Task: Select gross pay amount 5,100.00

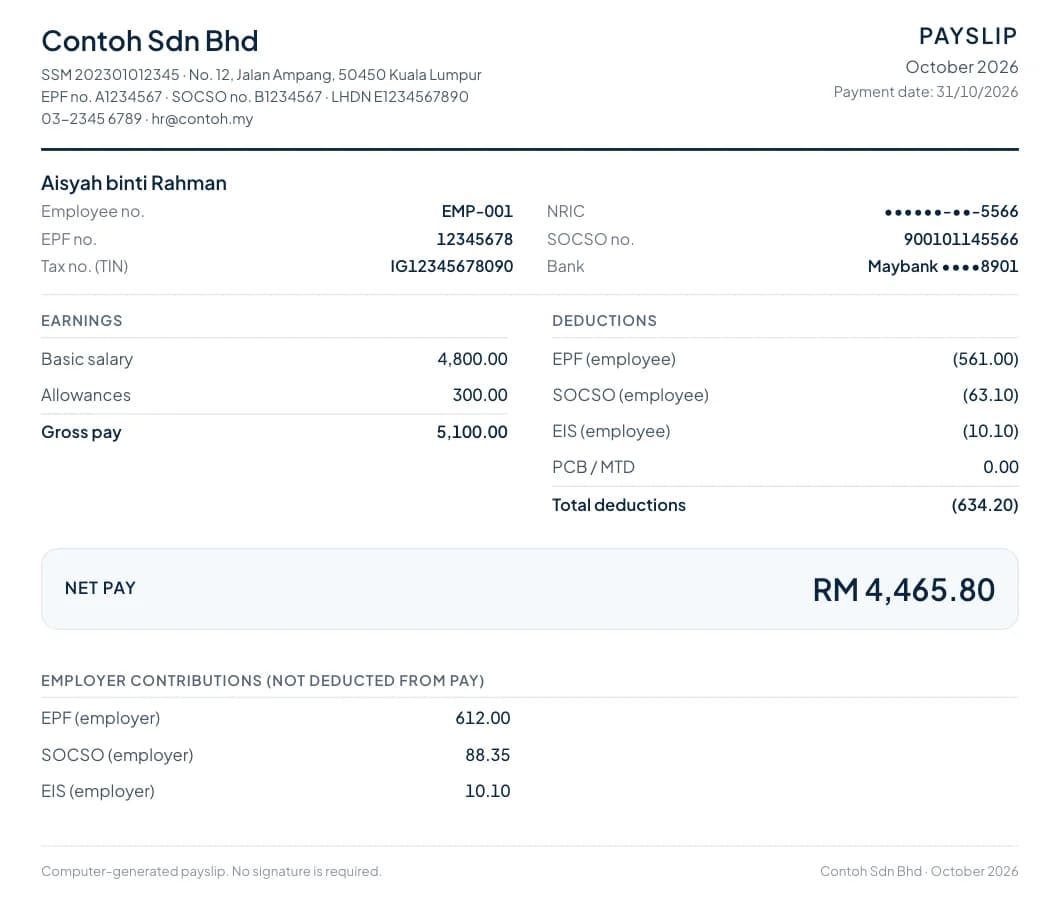Action: [x=472, y=432]
